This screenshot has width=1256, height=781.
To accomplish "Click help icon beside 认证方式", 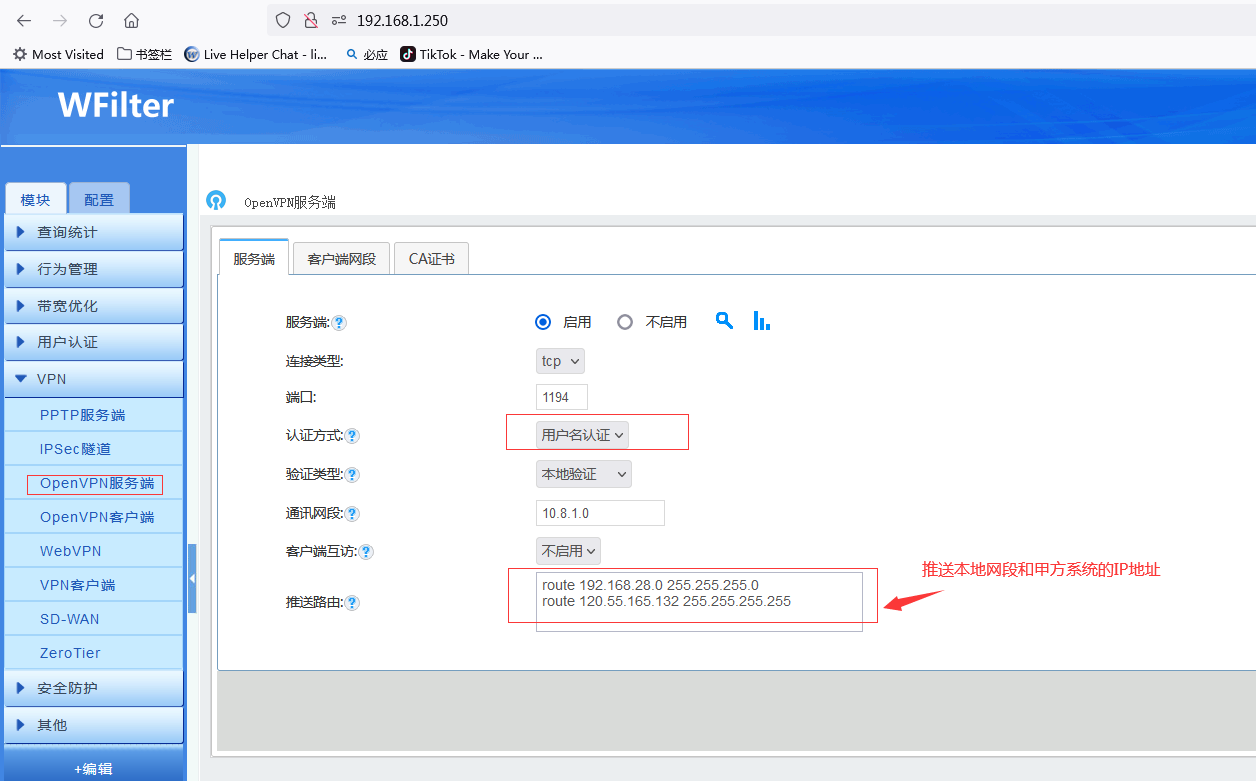I will [x=352, y=436].
